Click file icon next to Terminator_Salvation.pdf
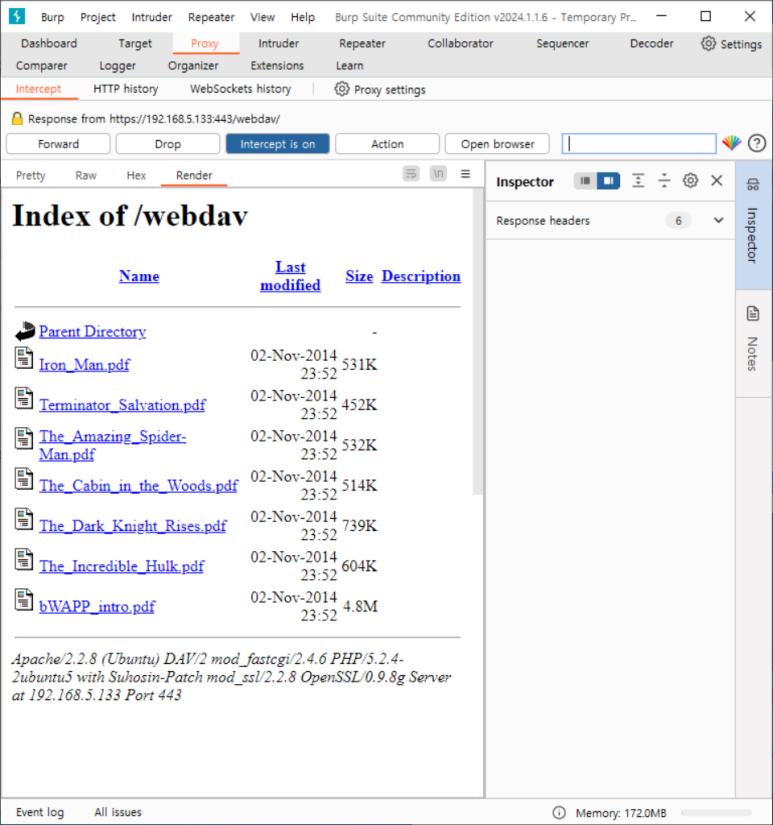The image size is (773, 825). click(x=24, y=398)
